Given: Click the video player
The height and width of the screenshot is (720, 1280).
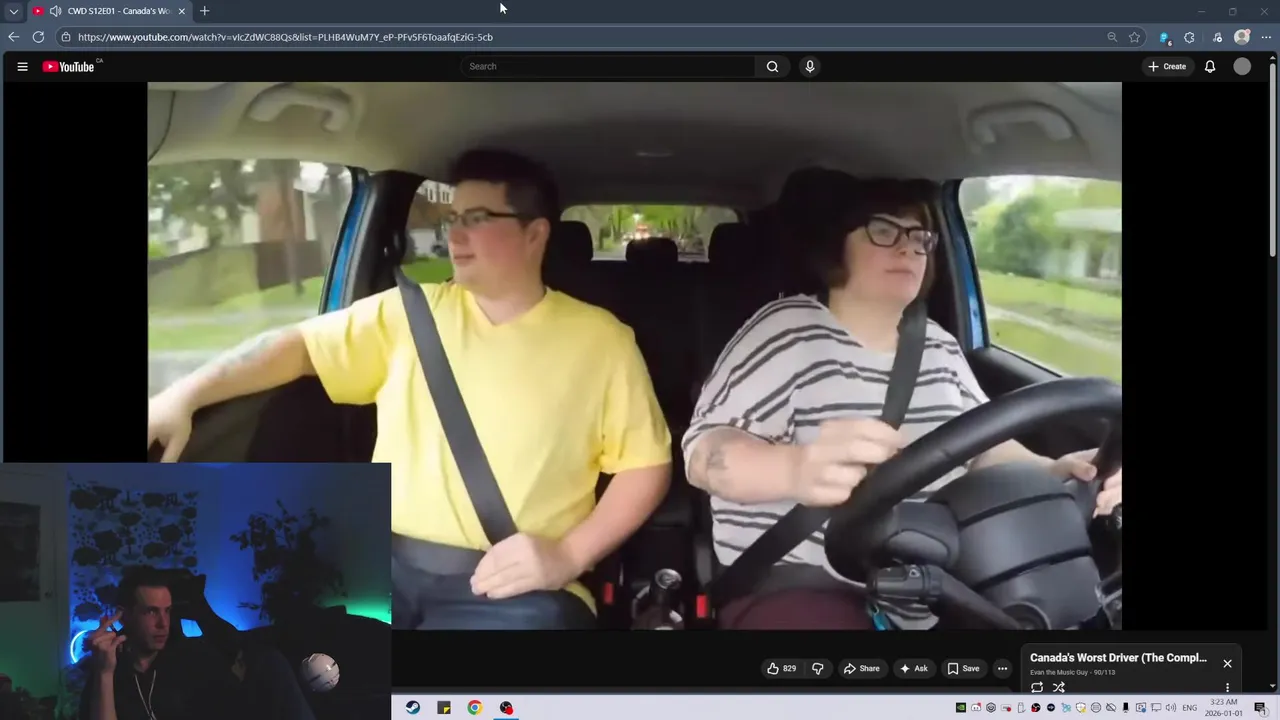Looking at the screenshot, I should pyautogui.click(x=634, y=355).
